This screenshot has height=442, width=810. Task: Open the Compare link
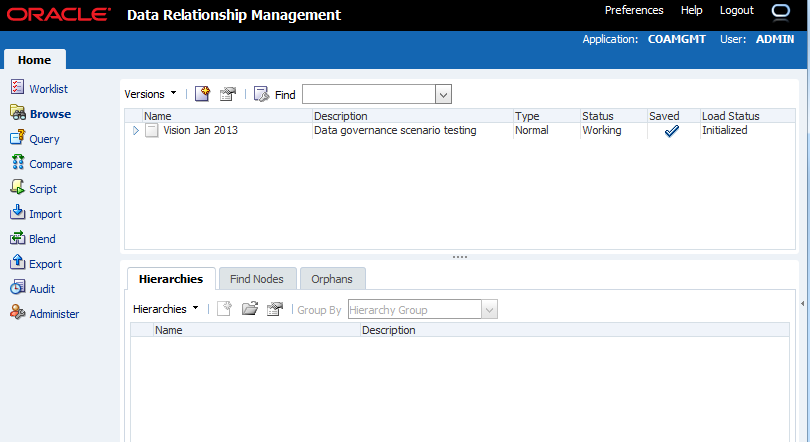[51, 164]
